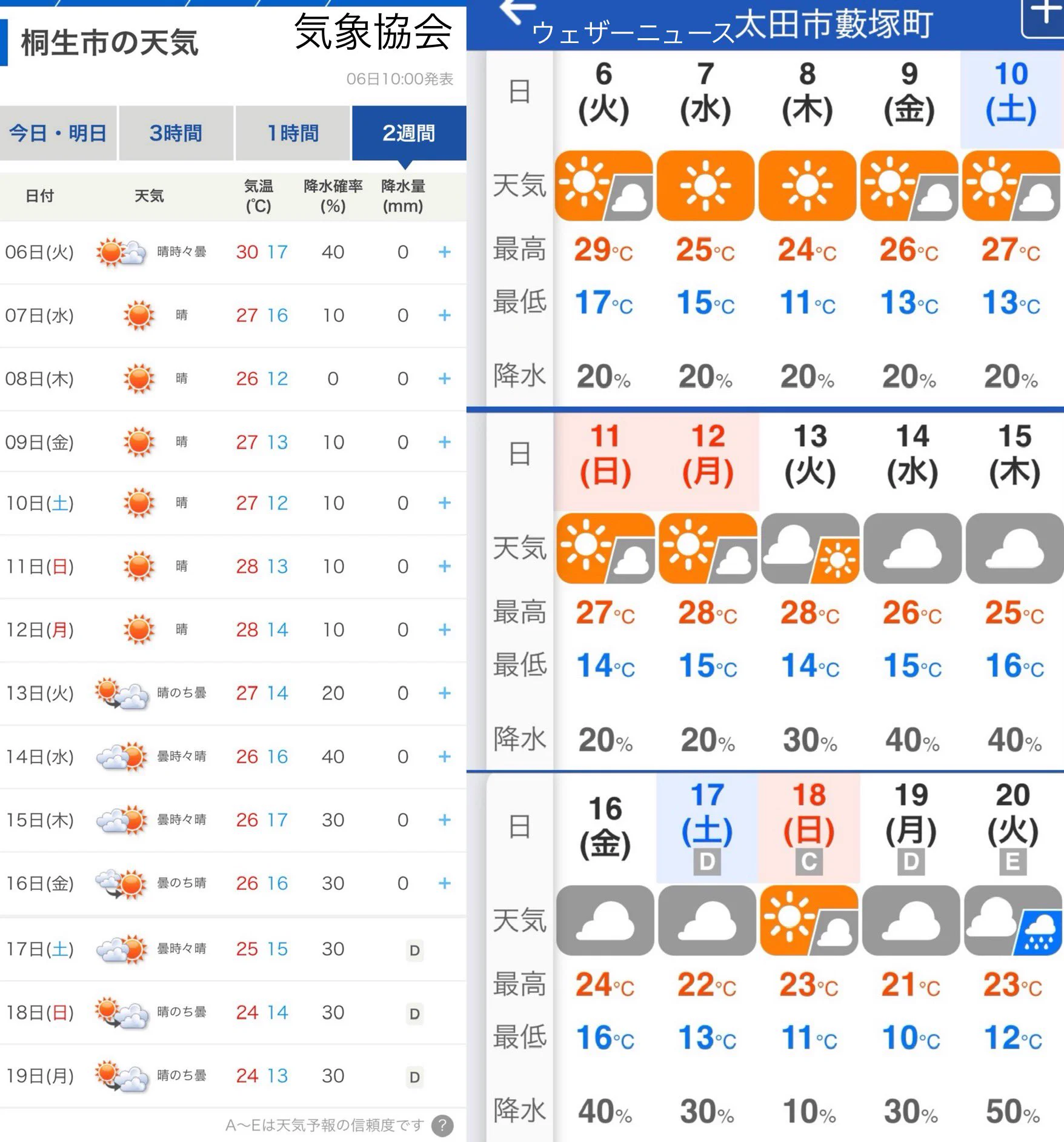Screen dimensions: 1064x1142
Task: Click weather icon for 16日(金) row
Action: 121,884
